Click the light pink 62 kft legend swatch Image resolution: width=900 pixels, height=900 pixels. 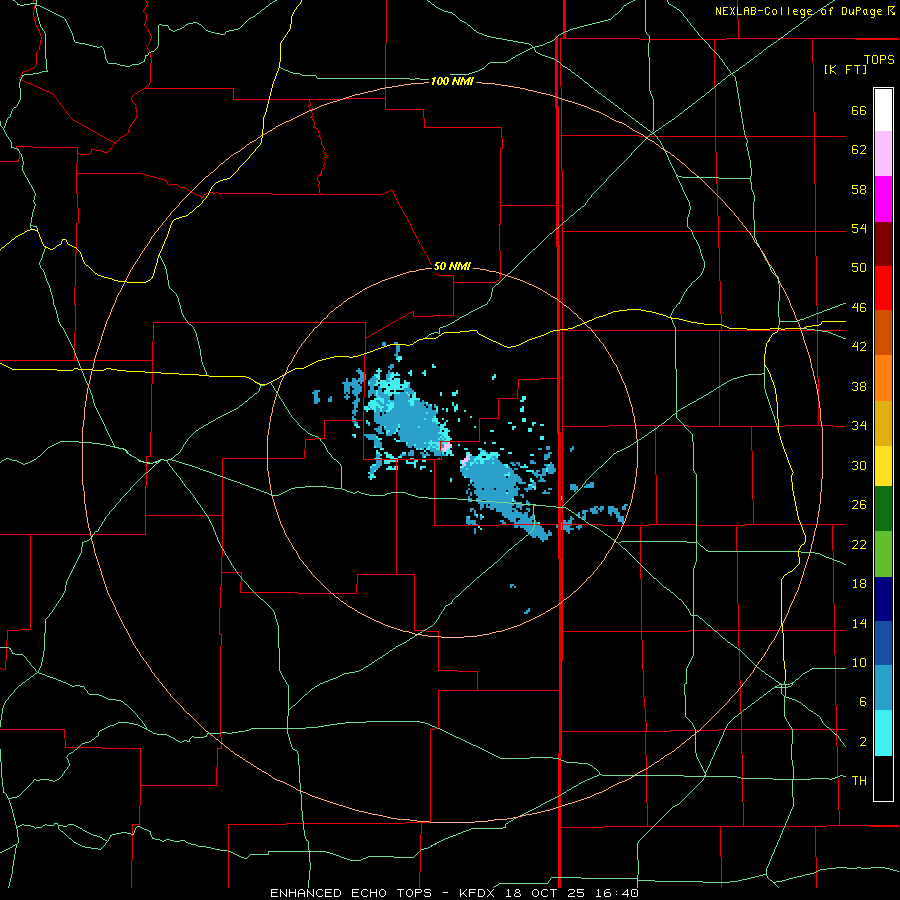click(x=883, y=153)
